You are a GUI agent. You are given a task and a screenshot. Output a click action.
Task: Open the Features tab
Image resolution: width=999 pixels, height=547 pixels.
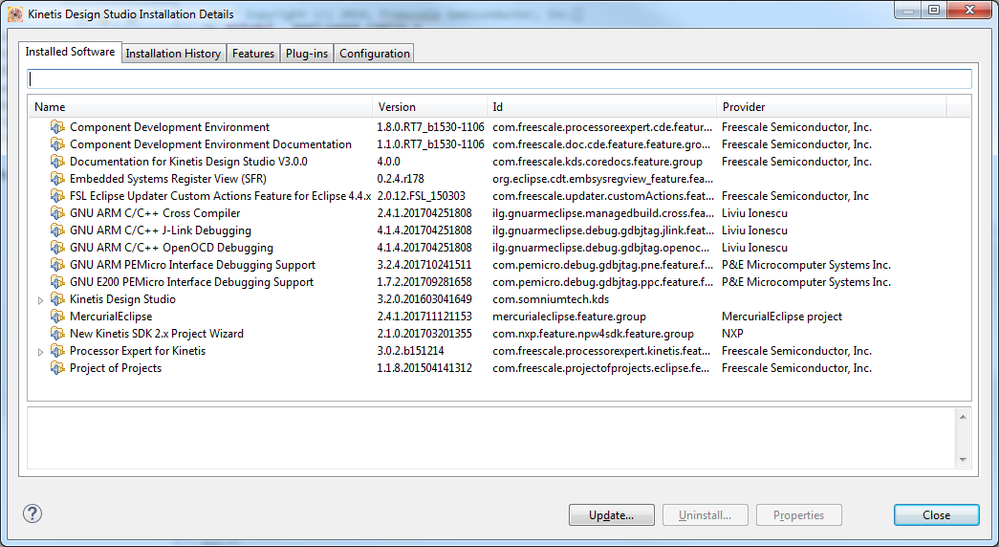coord(253,53)
